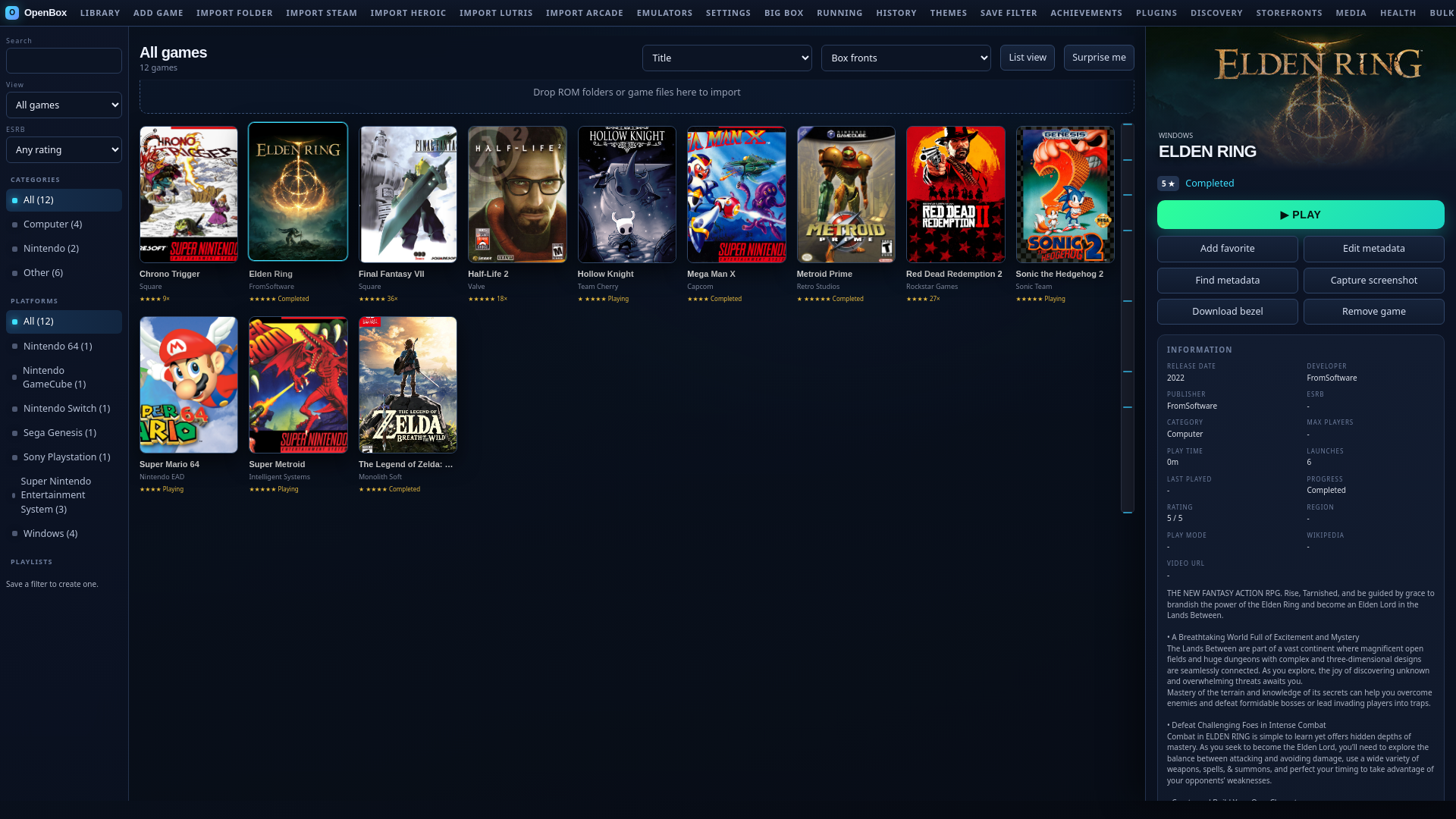
Task: Open Edit metadata for Elden Ring
Action: coord(1373,249)
